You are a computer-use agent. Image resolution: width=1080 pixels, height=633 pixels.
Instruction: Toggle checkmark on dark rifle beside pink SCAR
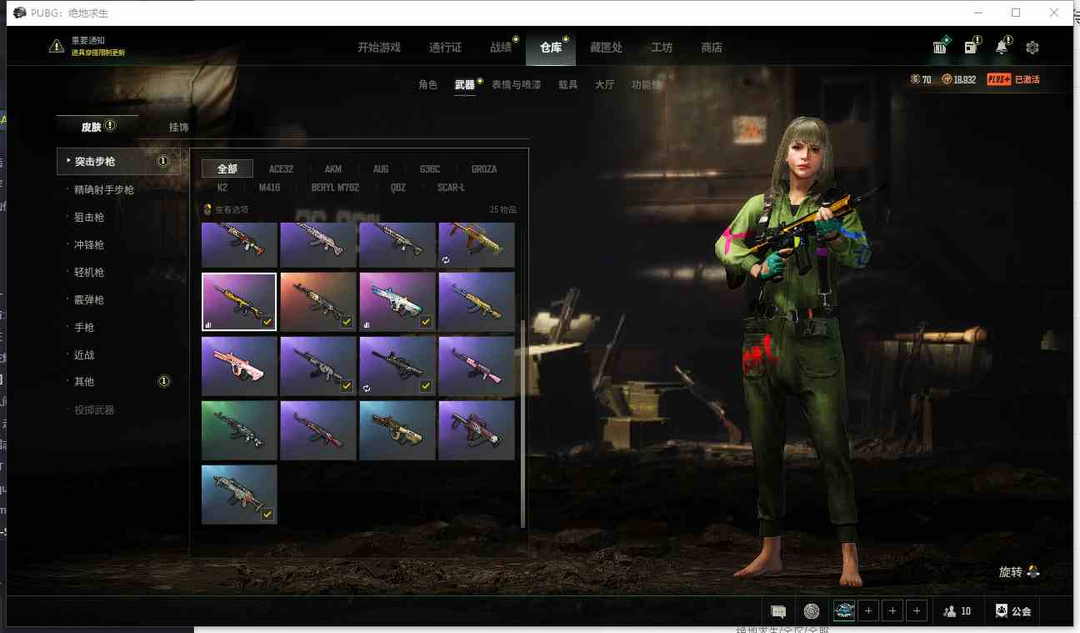pyautogui.click(x=346, y=386)
